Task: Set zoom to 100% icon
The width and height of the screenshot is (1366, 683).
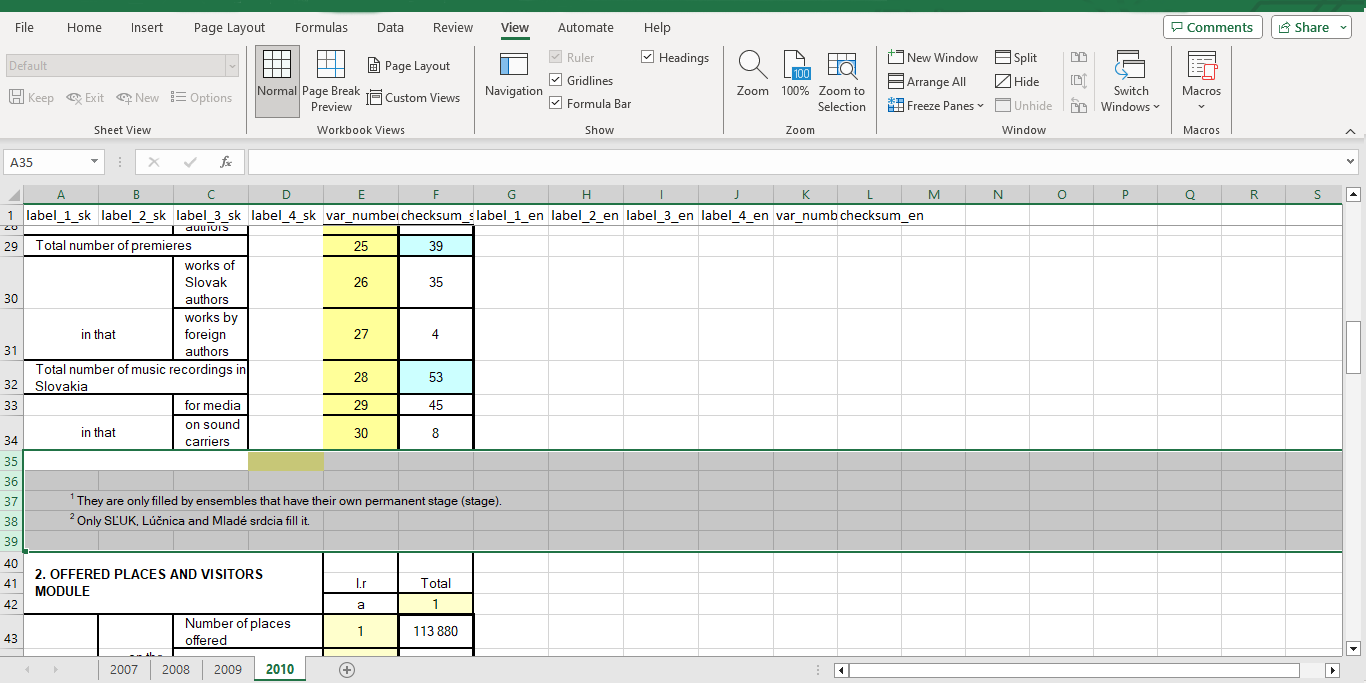Action: pos(795,68)
